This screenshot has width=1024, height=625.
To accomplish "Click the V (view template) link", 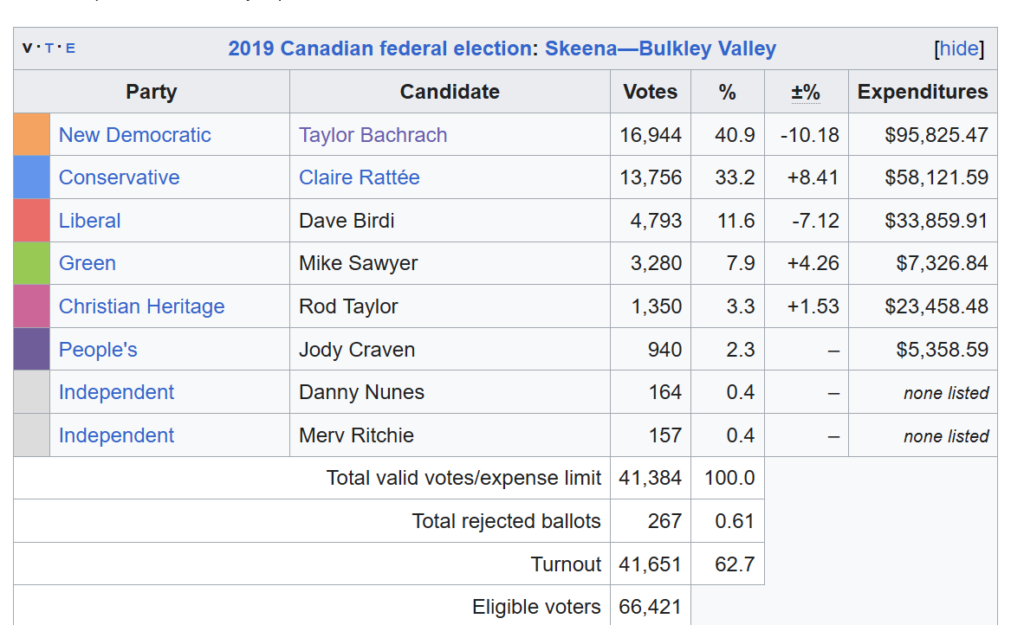I will coord(27,48).
